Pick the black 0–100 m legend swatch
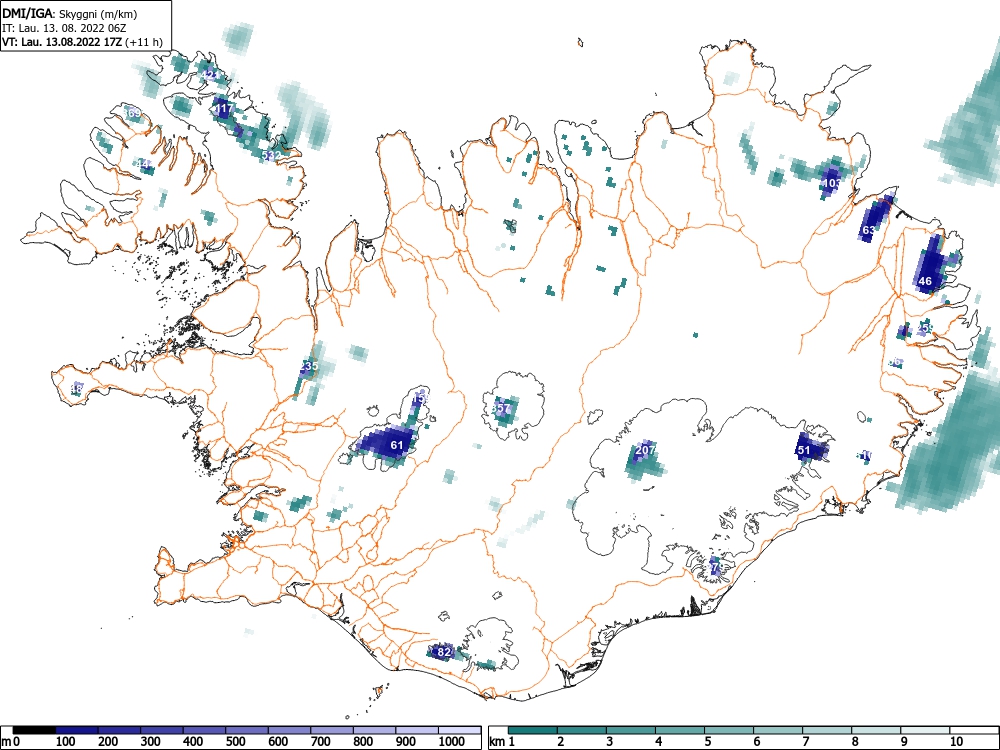Screen dimensions: 1000x750 (x=34, y=730)
